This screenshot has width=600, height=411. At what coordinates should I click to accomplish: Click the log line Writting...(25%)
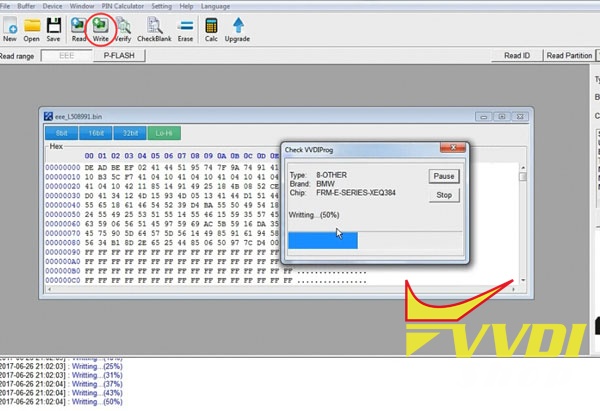pyautogui.click(x=97, y=366)
